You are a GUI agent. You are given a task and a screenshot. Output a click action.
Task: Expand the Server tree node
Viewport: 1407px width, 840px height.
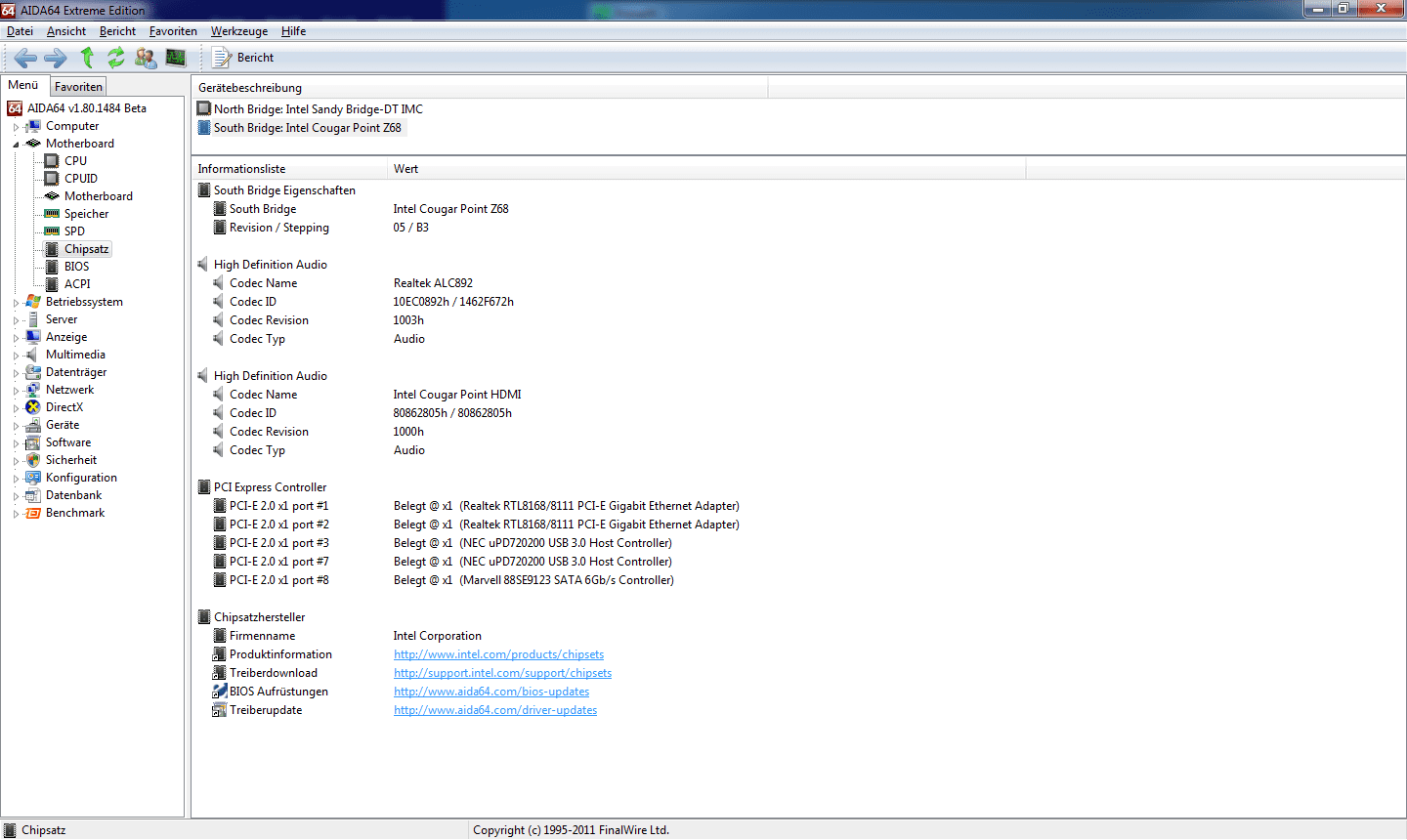point(16,320)
